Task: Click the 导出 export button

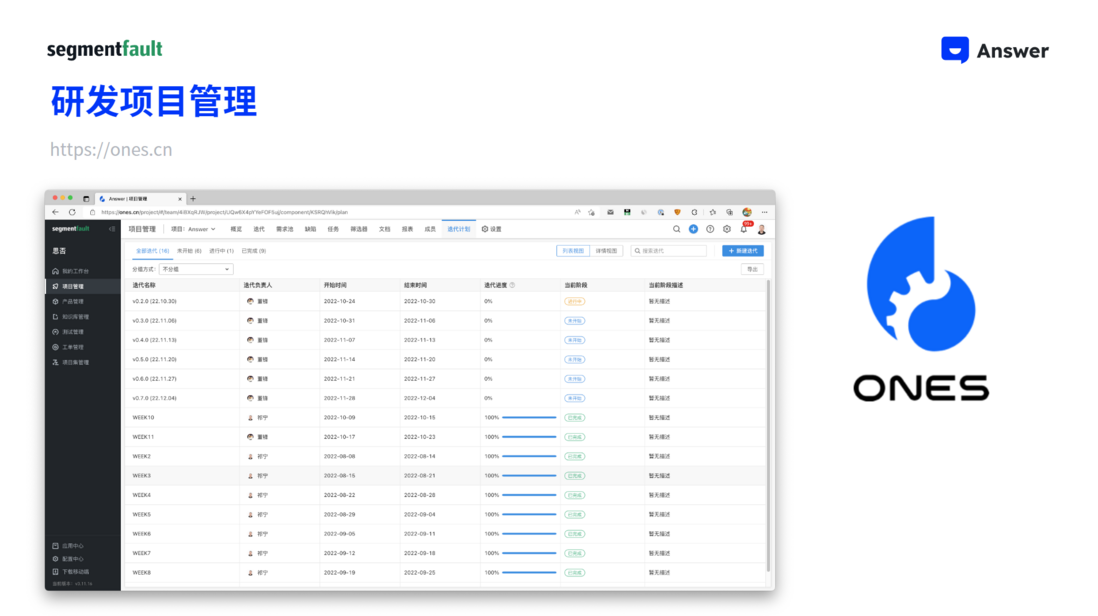Action: coord(752,269)
